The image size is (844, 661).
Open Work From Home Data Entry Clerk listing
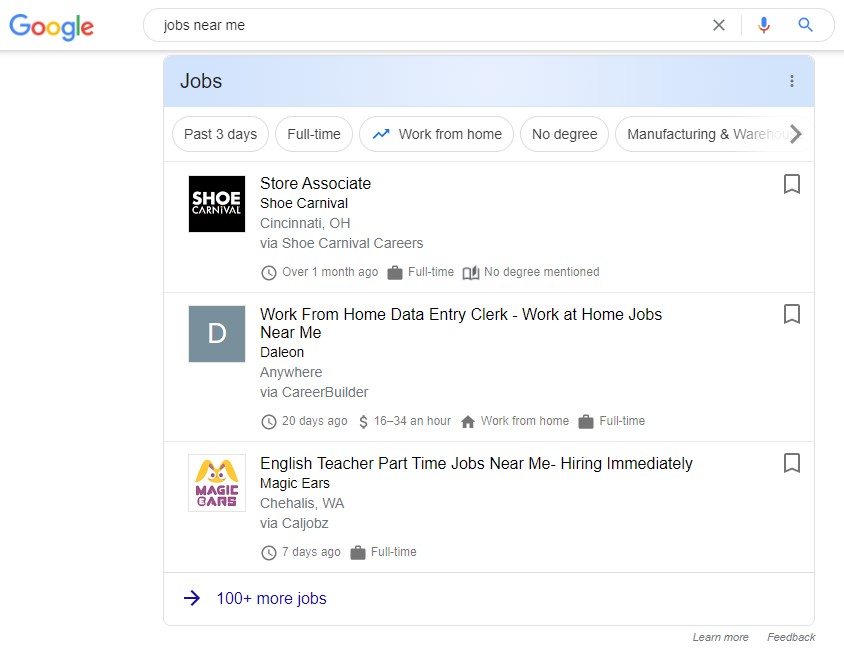point(461,323)
